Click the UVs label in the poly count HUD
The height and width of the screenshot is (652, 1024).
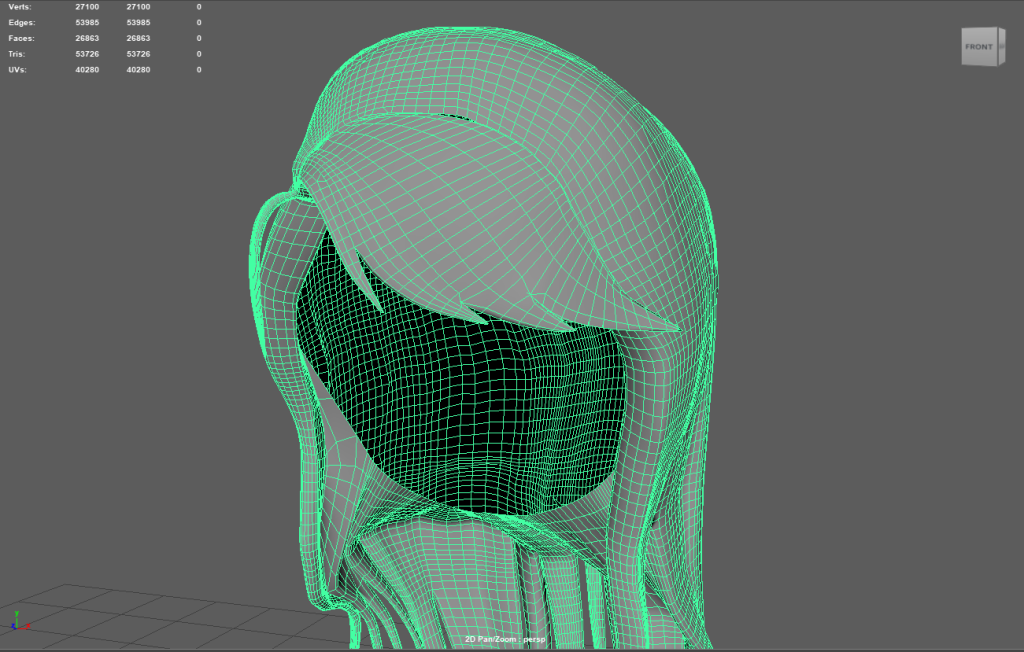[19, 70]
